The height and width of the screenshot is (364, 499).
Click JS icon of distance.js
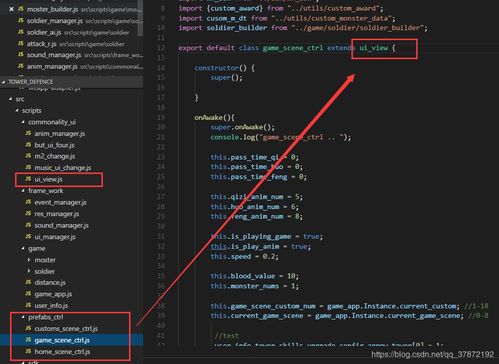click(x=28, y=282)
